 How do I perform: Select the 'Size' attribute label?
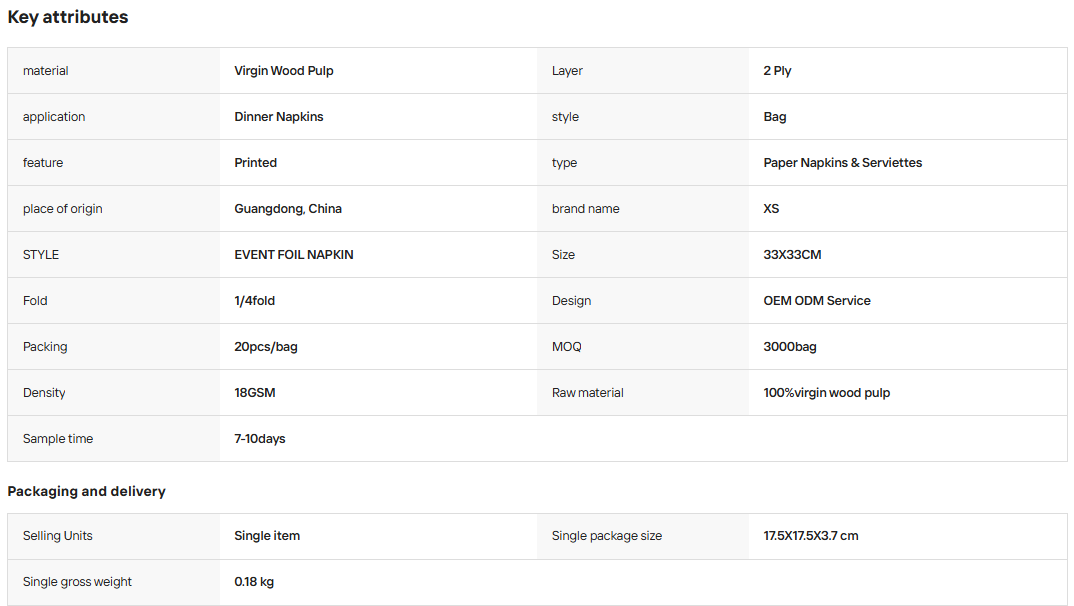click(564, 254)
